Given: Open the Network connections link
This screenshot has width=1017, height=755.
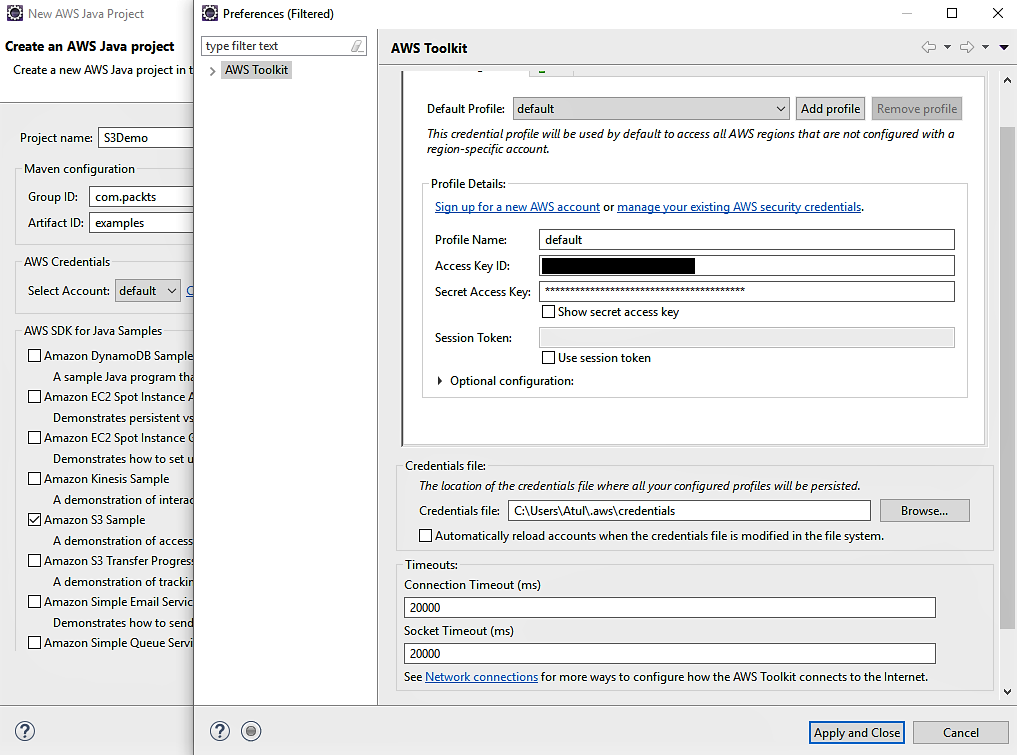Looking at the screenshot, I should tap(481, 677).
